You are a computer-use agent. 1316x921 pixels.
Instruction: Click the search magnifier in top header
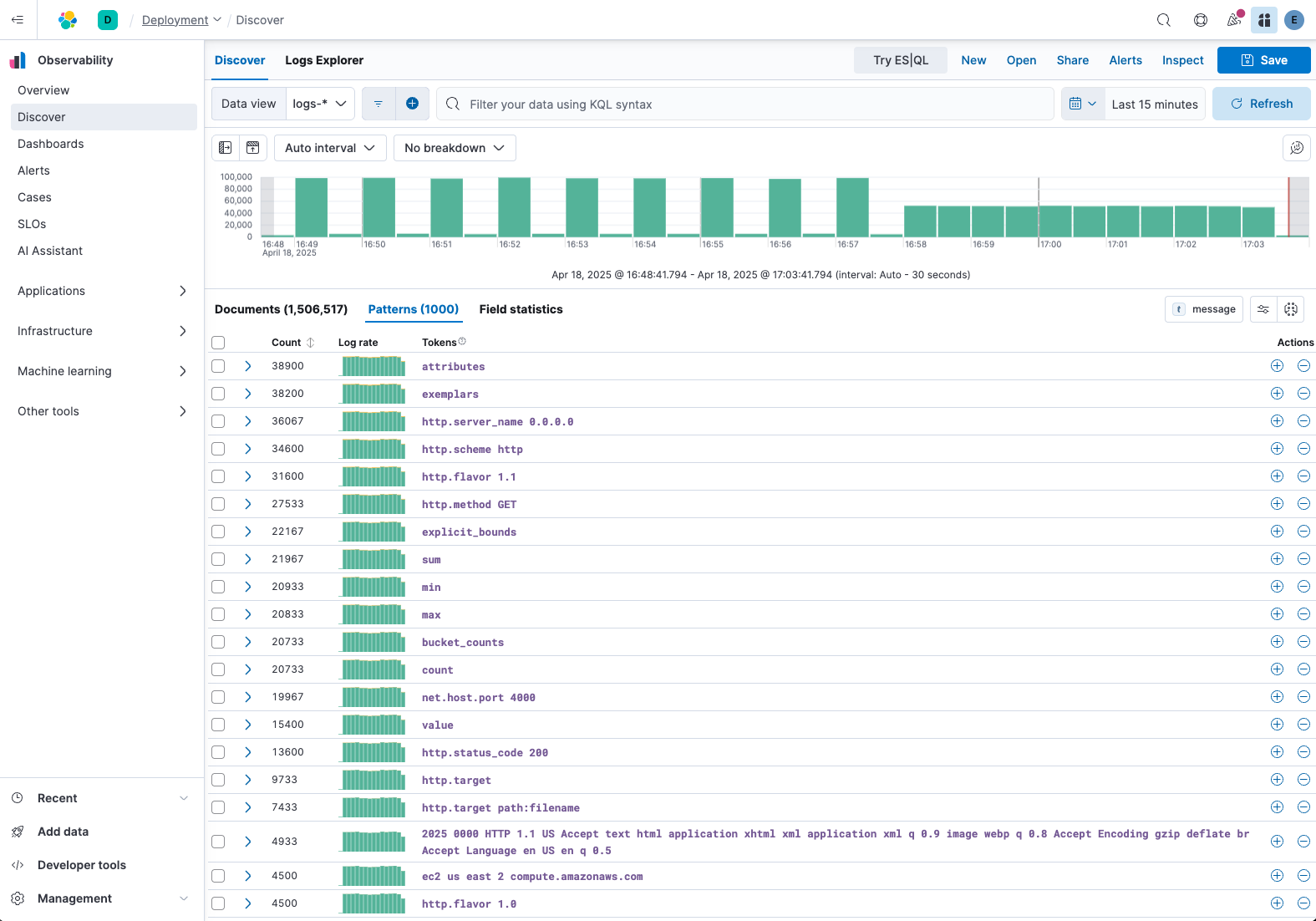click(x=1163, y=20)
